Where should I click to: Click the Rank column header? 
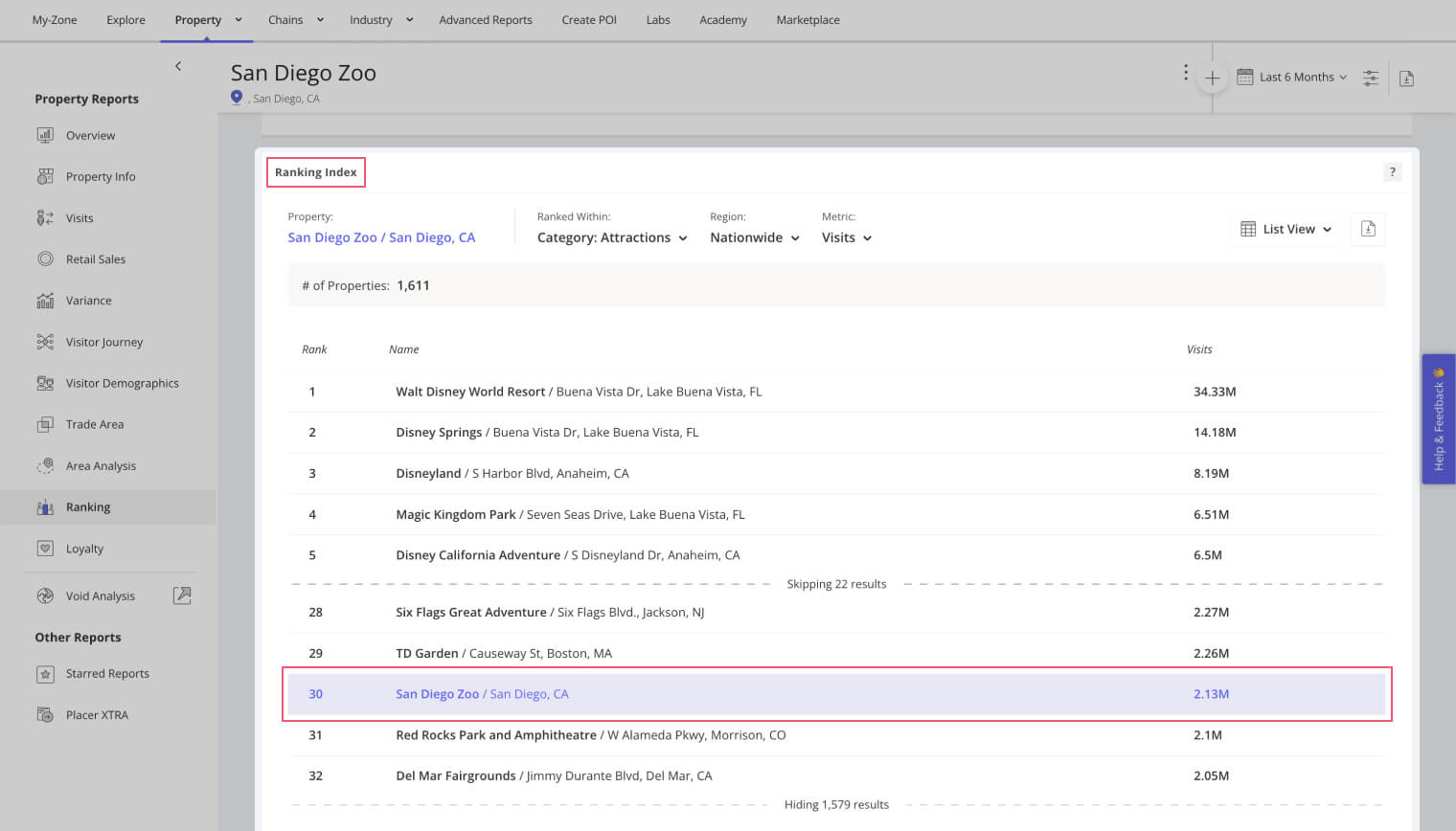[314, 349]
